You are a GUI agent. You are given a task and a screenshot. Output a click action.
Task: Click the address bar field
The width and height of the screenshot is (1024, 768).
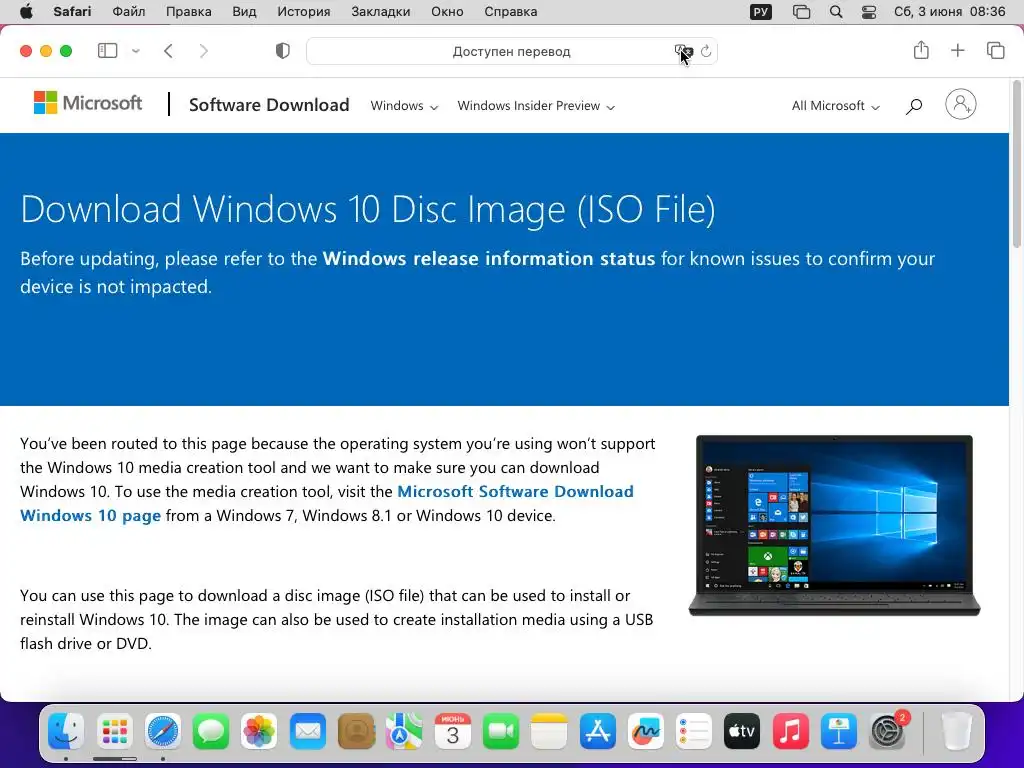click(x=511, y=51)
